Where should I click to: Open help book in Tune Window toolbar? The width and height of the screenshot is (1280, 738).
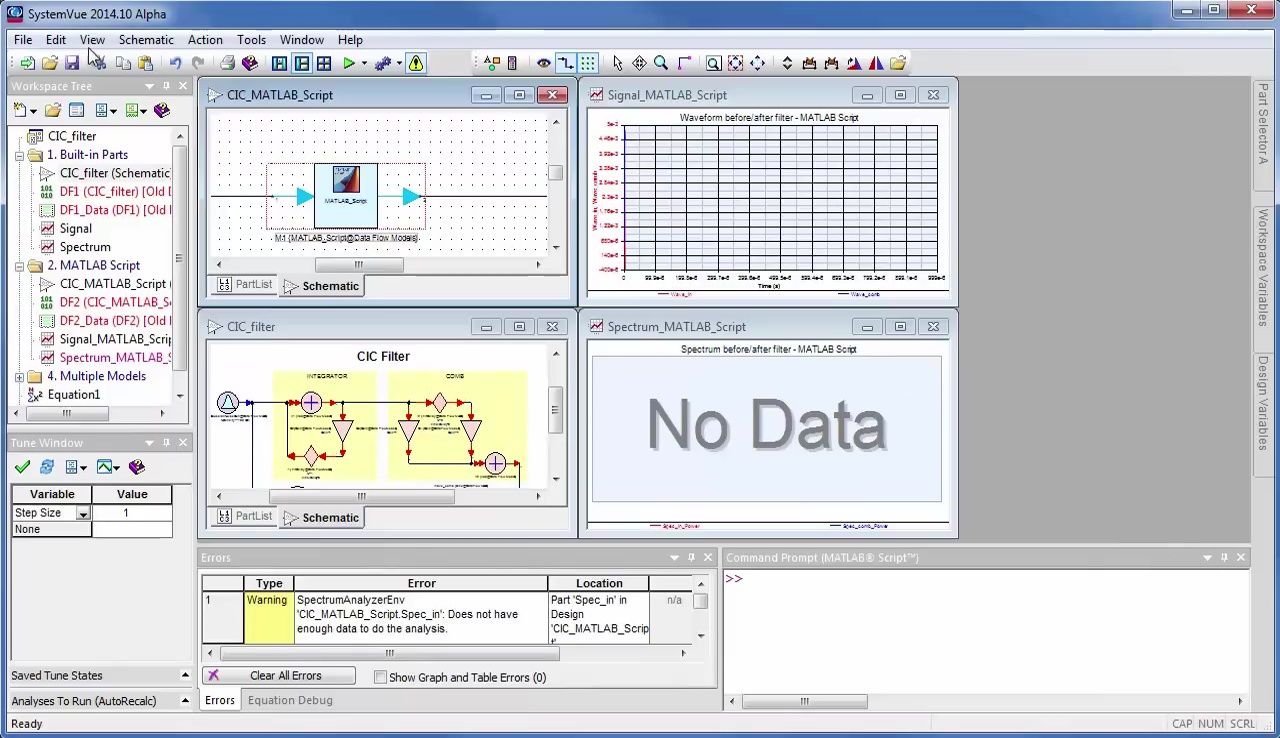click(137, 467)
